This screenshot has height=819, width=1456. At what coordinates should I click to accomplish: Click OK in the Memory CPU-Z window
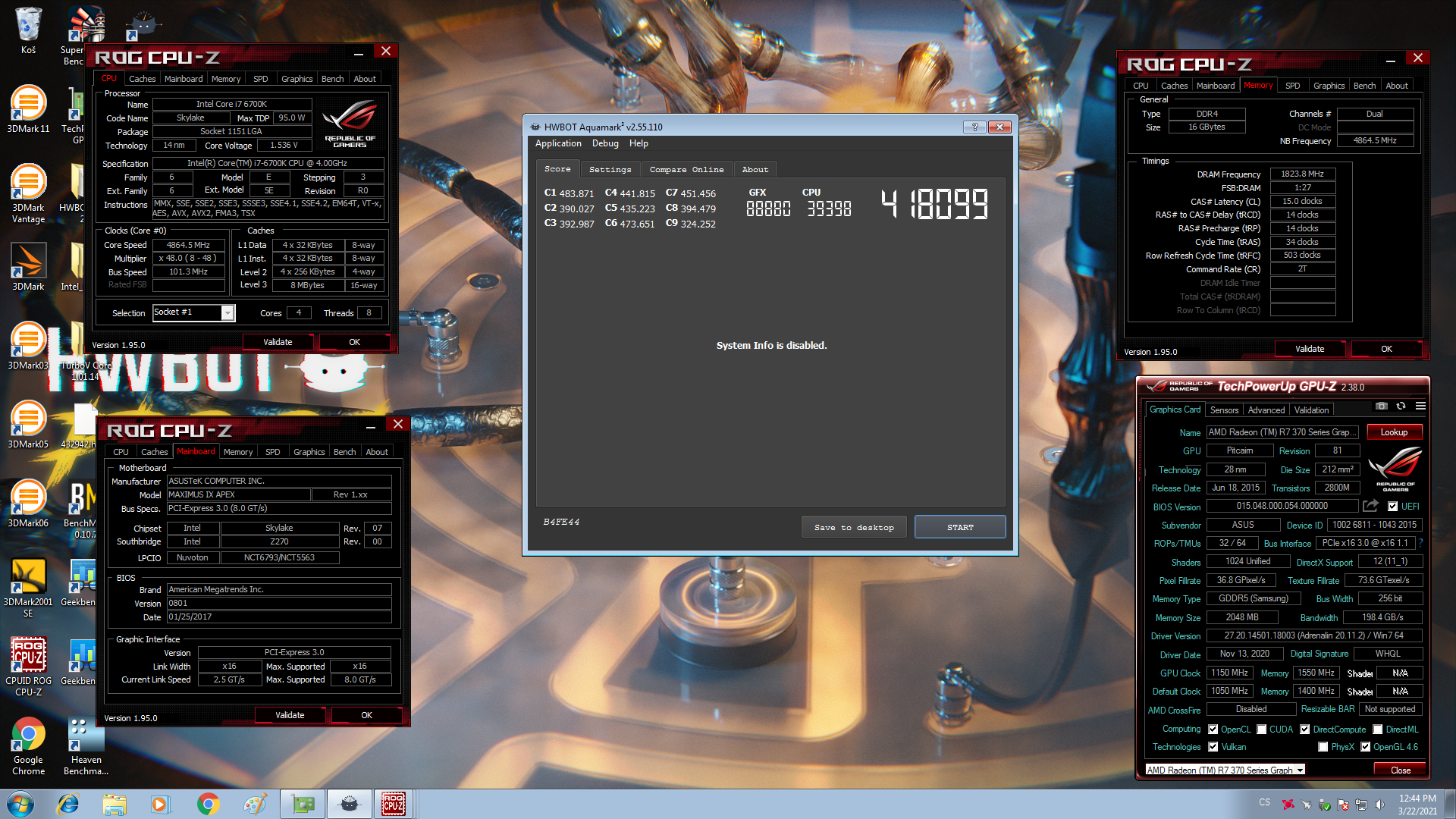pyautogui.click(x=1386, y=349)
